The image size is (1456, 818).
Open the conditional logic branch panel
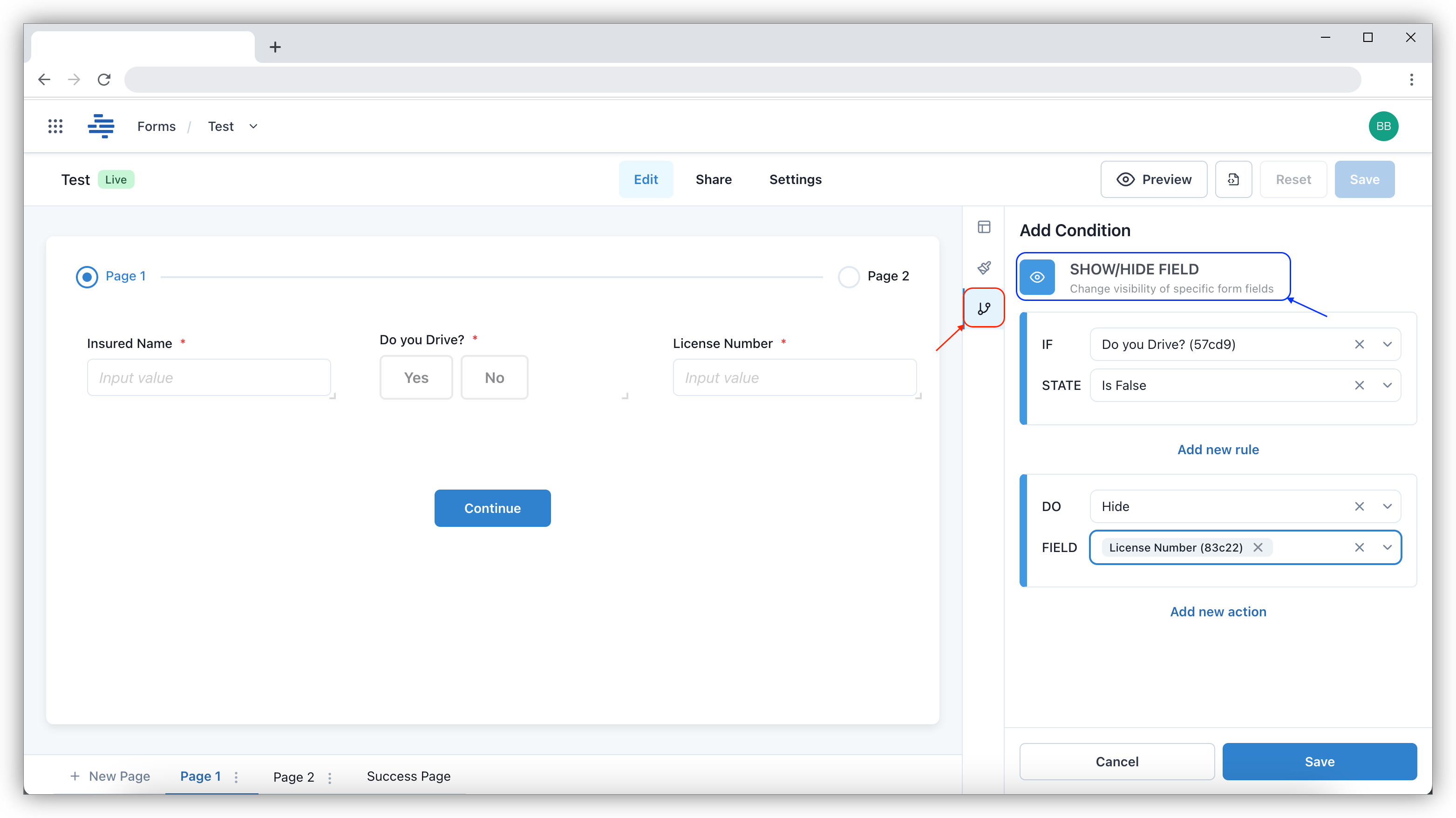click(984, 308)
